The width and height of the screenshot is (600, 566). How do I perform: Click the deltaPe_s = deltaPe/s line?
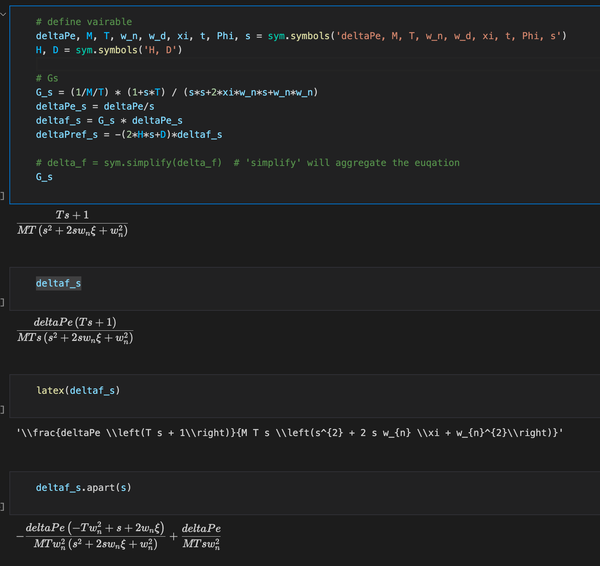pyautogui.click(x=95, y=106)
